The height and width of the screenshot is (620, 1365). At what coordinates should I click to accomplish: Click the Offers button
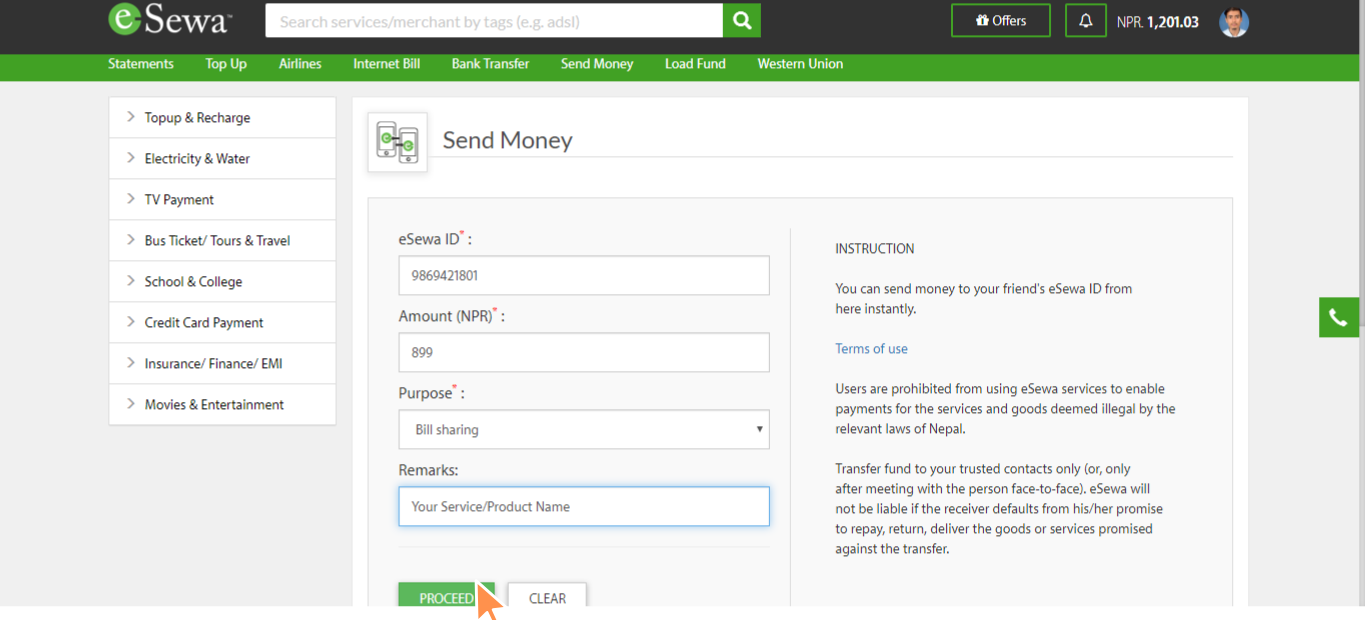pyautogui.click(x=1000, y=19)
